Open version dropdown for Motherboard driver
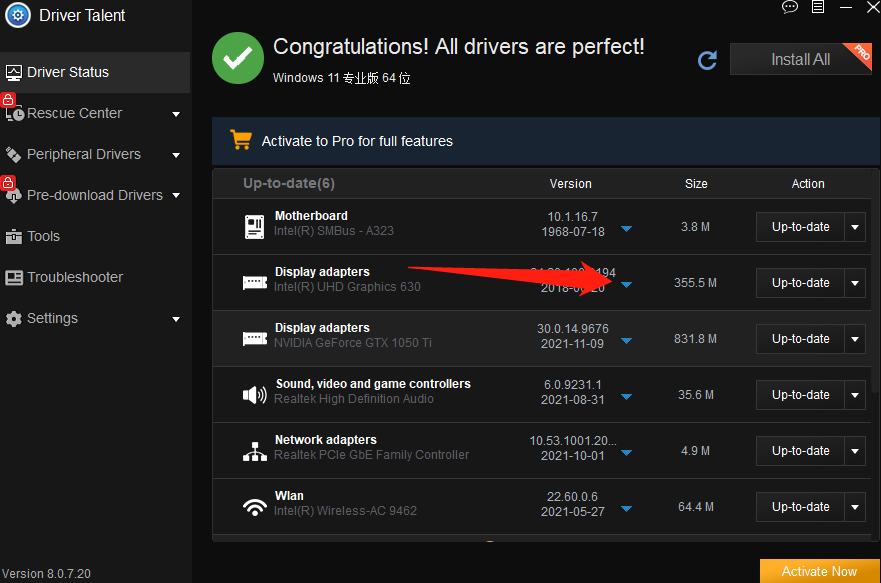The width and height of the screenshot is (881, 583). 626,229
